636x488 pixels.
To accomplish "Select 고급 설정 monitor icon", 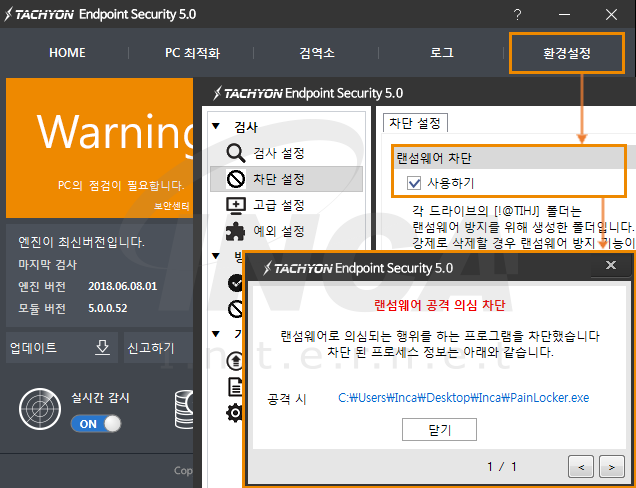I will [236, 205].
